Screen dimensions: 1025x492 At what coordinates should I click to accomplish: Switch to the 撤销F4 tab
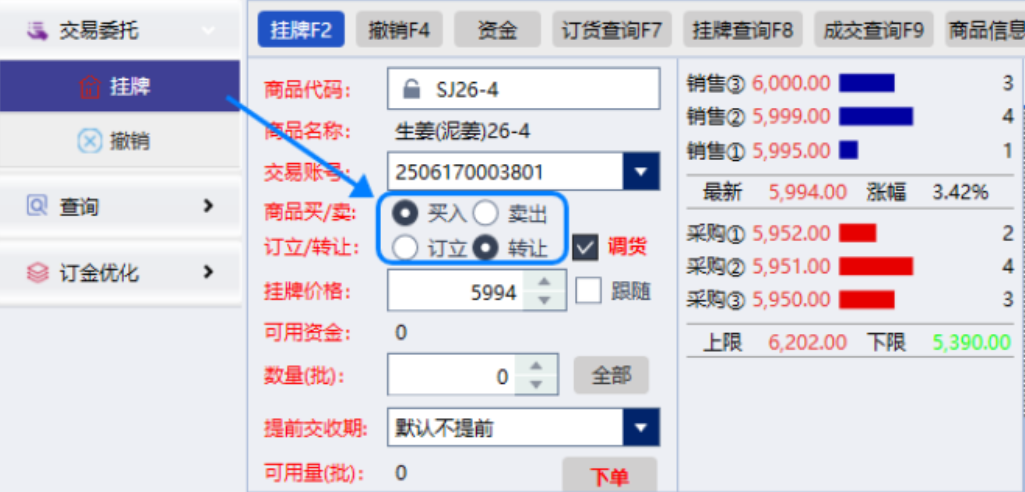click(x=399, y=29)
